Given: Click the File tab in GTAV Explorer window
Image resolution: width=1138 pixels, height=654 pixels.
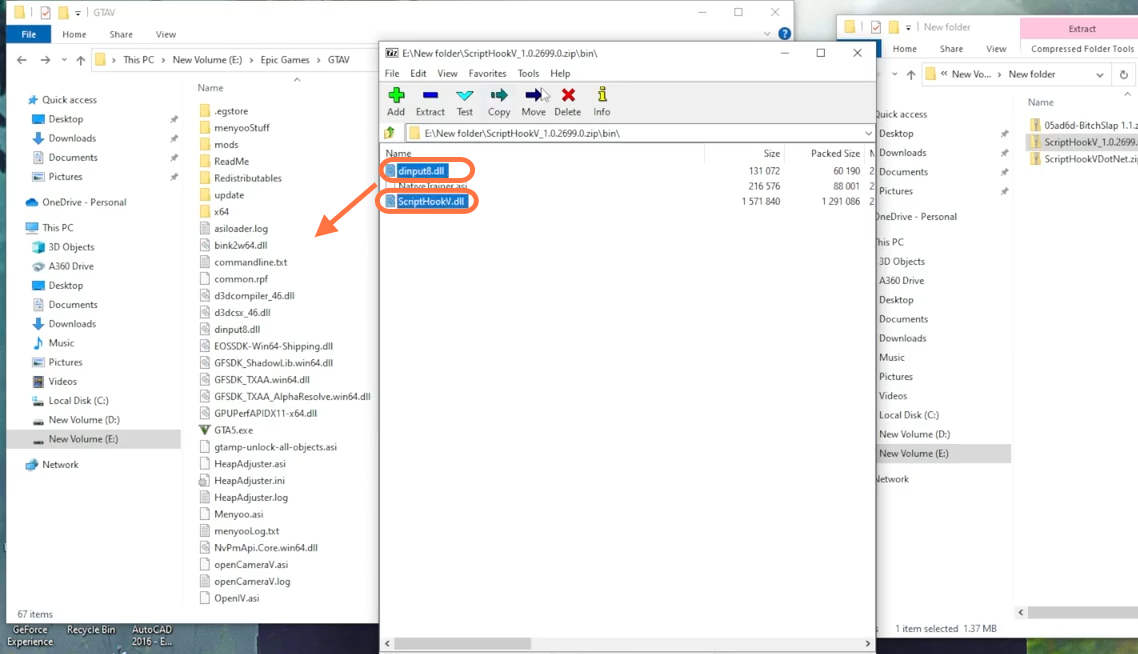Looking at the screenshot, I should pyautogui.click(x=28, y=34).
